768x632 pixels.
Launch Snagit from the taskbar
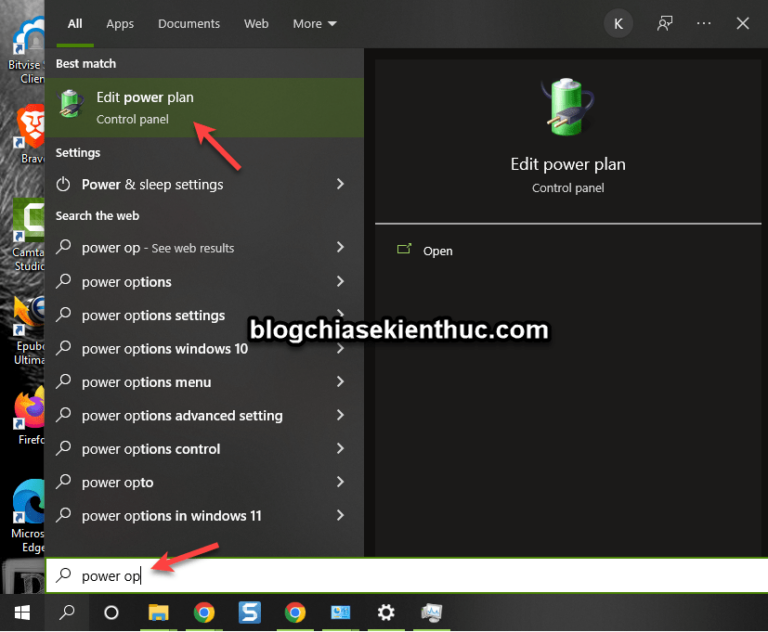[249, 612]
